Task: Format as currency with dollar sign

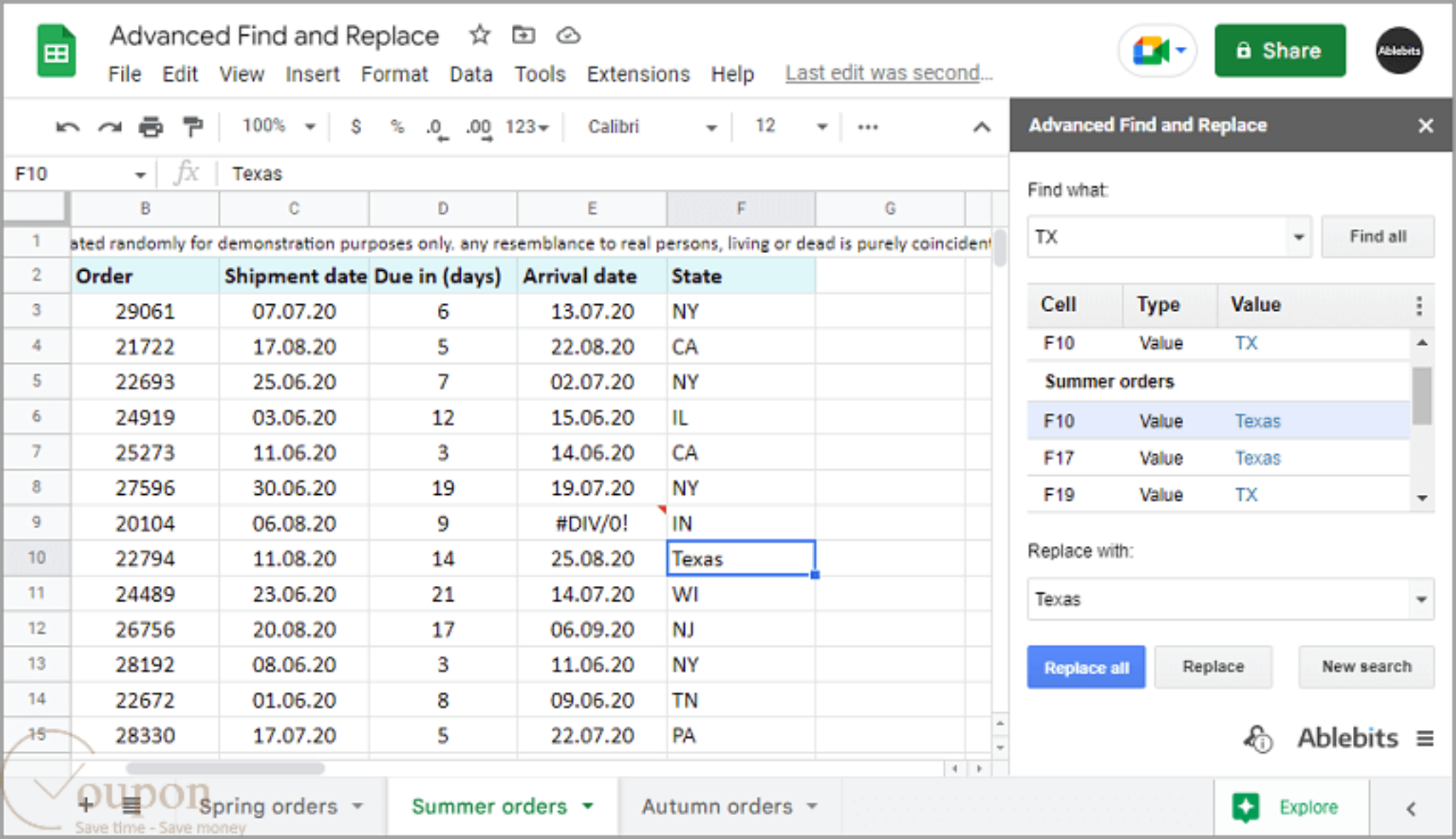Action: click(356, 127)
